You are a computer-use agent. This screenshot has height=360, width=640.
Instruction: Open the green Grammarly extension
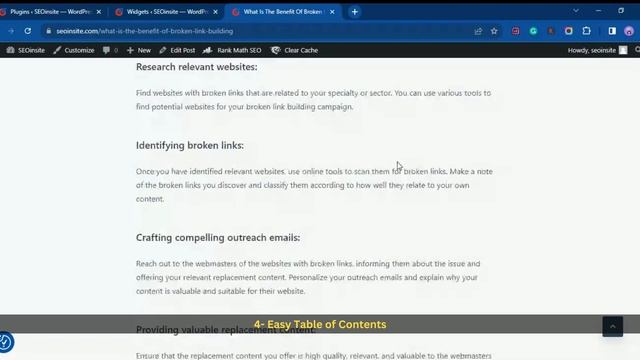point(533,31)
